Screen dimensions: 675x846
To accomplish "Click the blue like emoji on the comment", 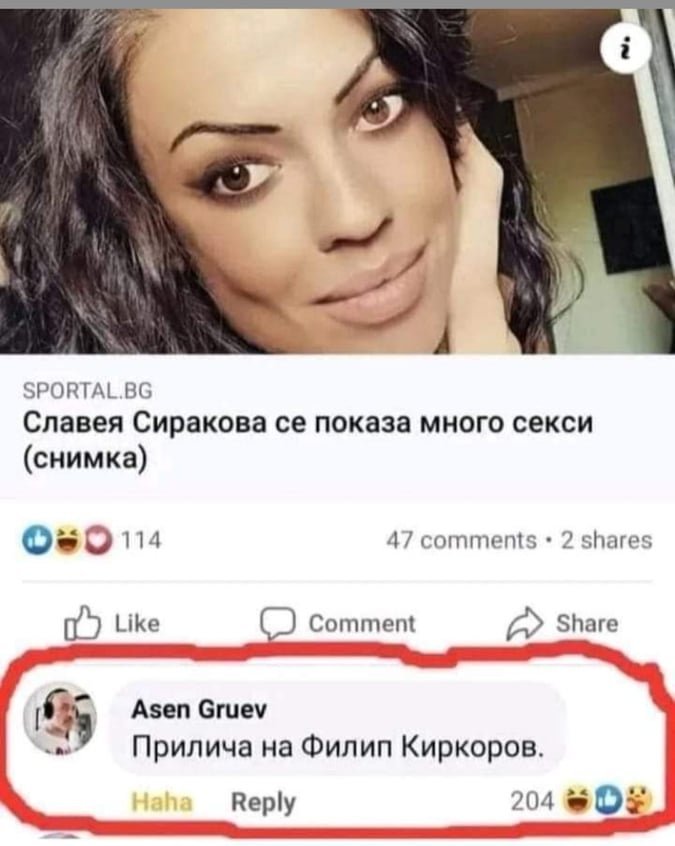I will (608, 801).
